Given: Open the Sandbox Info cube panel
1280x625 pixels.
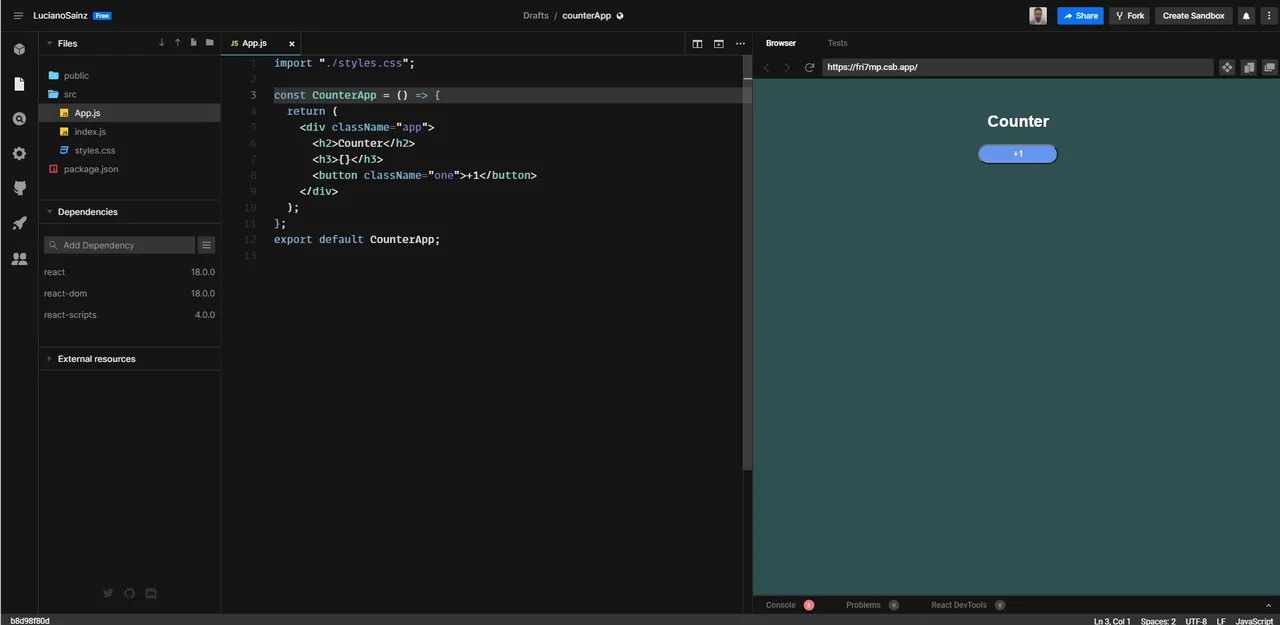Looking at the screenshot, I should pyautogui.click(x=19, y=49).
